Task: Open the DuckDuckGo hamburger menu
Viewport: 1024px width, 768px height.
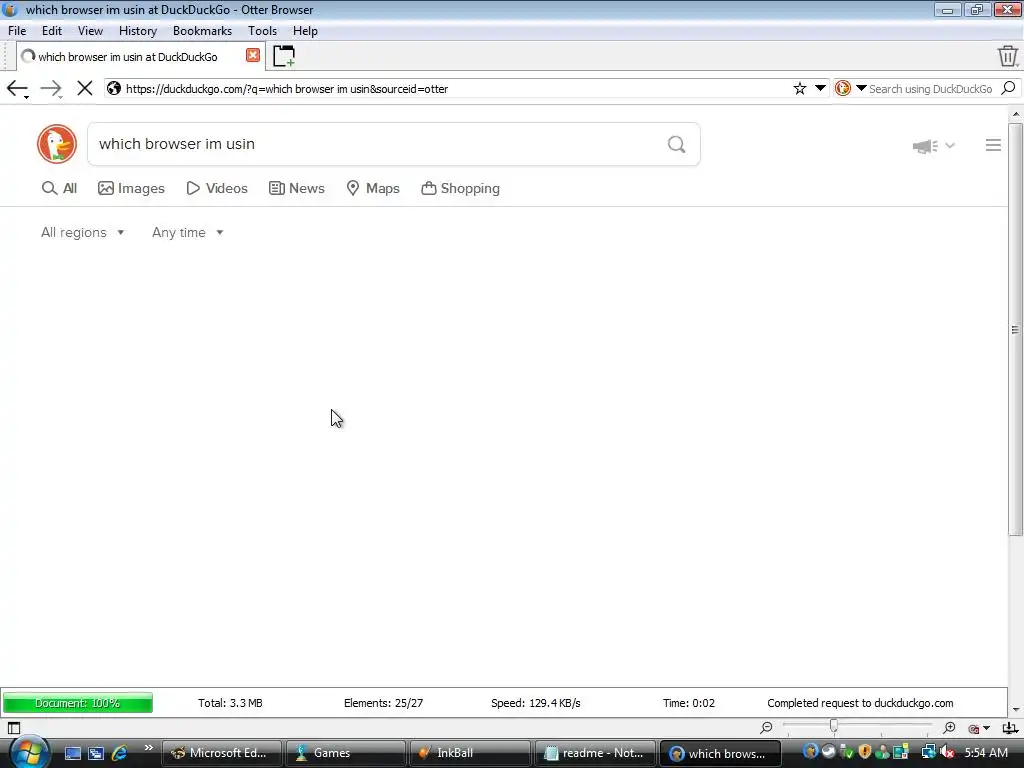Action: click(x=993, y=145)
